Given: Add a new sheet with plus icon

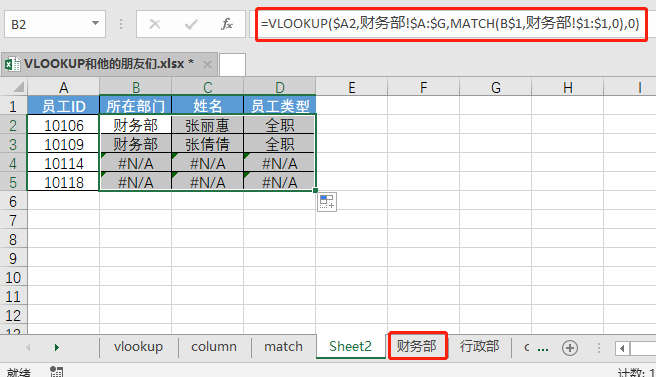Looking at the screenshot, I should pos(570,348).
